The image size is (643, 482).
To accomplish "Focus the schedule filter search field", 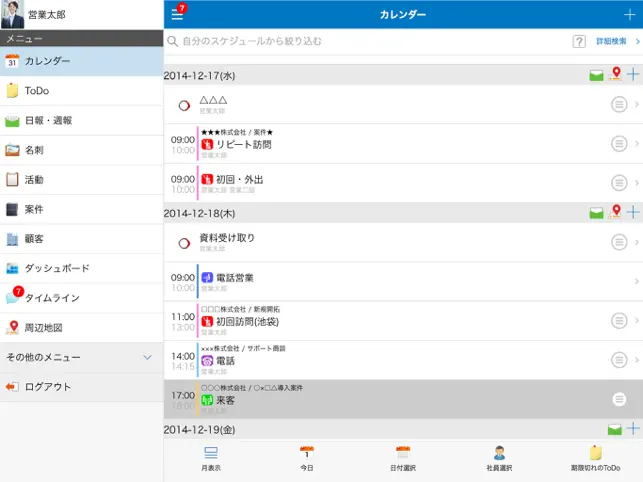I will (365, 41).
